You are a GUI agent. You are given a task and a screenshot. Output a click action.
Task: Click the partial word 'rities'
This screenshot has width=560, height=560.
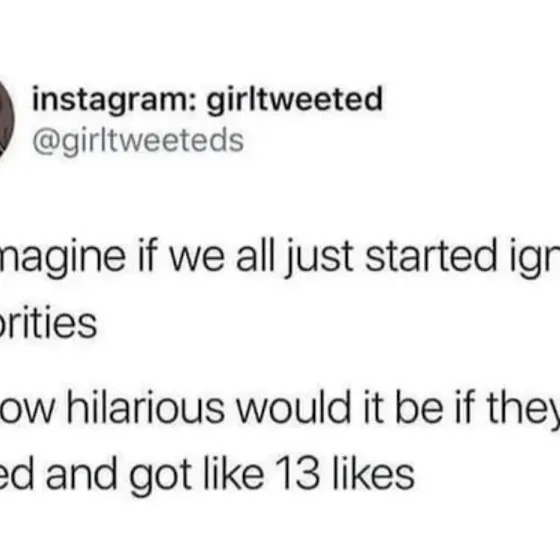pyautogui.click(x=48, y=323)
